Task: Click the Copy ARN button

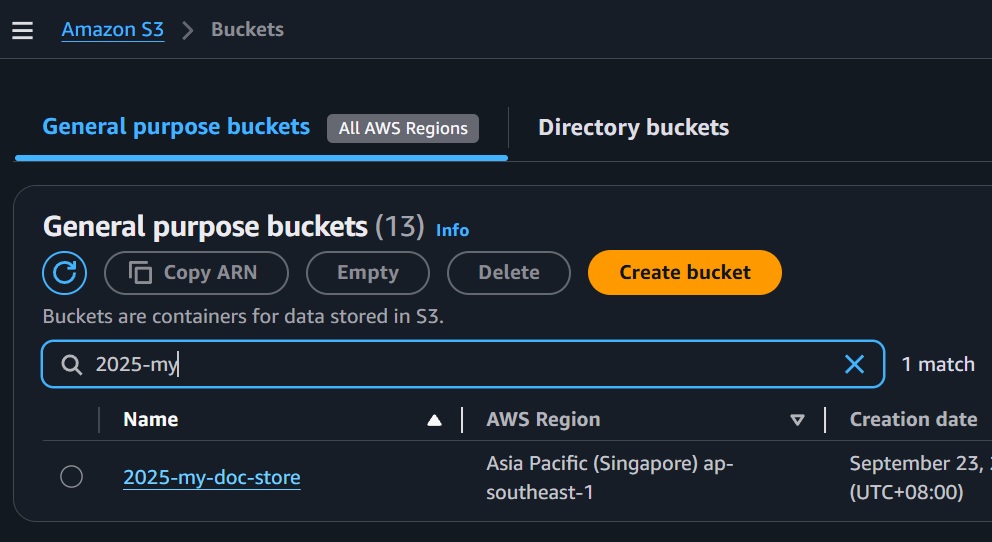Action: tap(196, 273)
